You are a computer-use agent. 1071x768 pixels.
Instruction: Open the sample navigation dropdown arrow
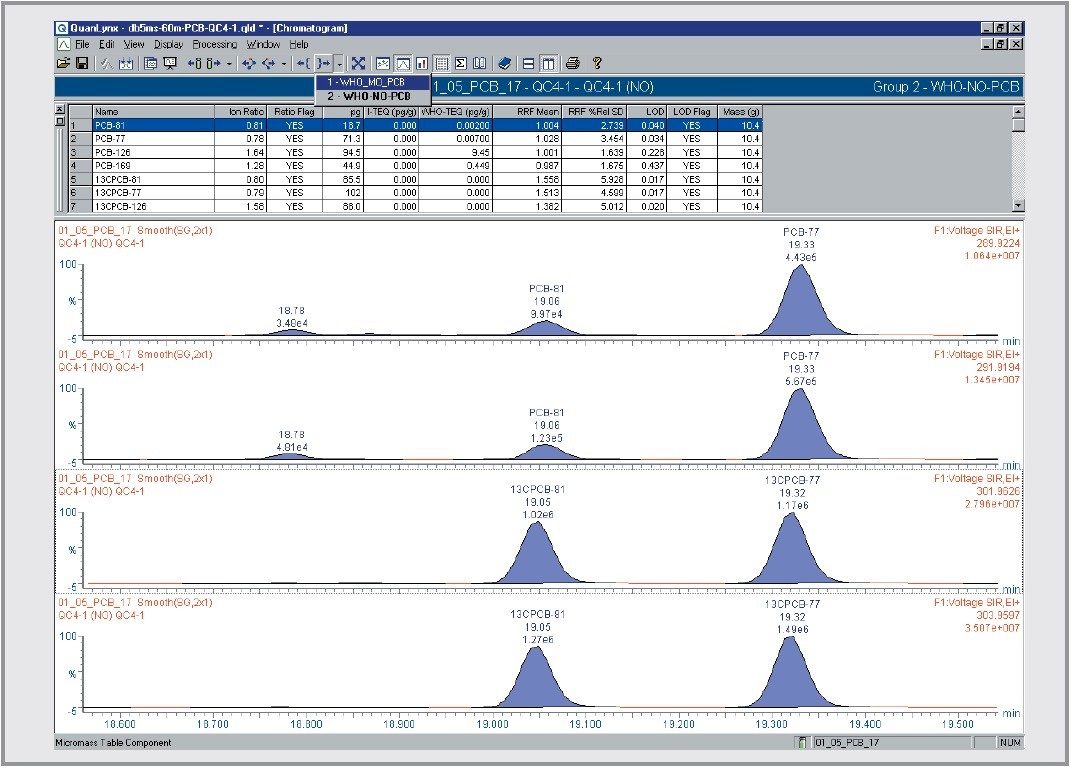[229, 64]
